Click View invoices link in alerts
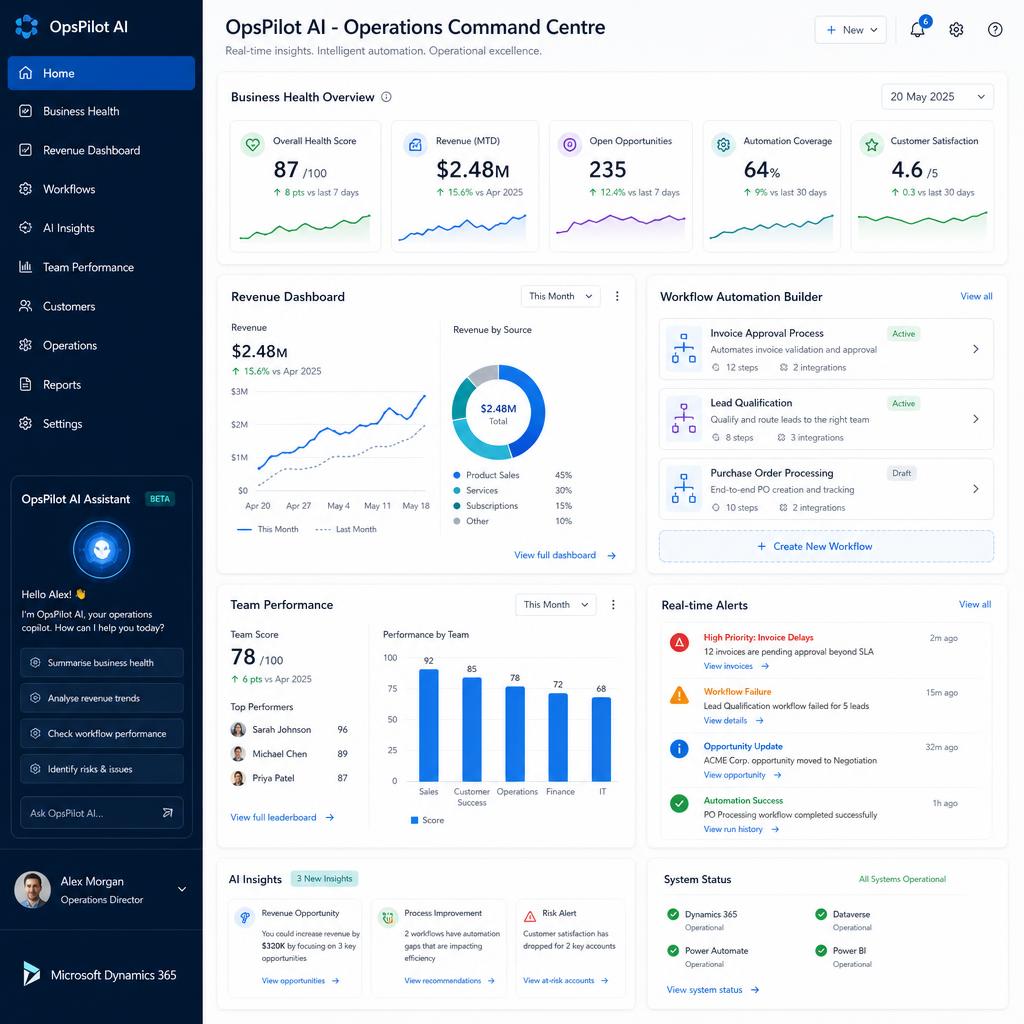Viewport: 1024px width, 1024px height. click(x=736, y=666)
